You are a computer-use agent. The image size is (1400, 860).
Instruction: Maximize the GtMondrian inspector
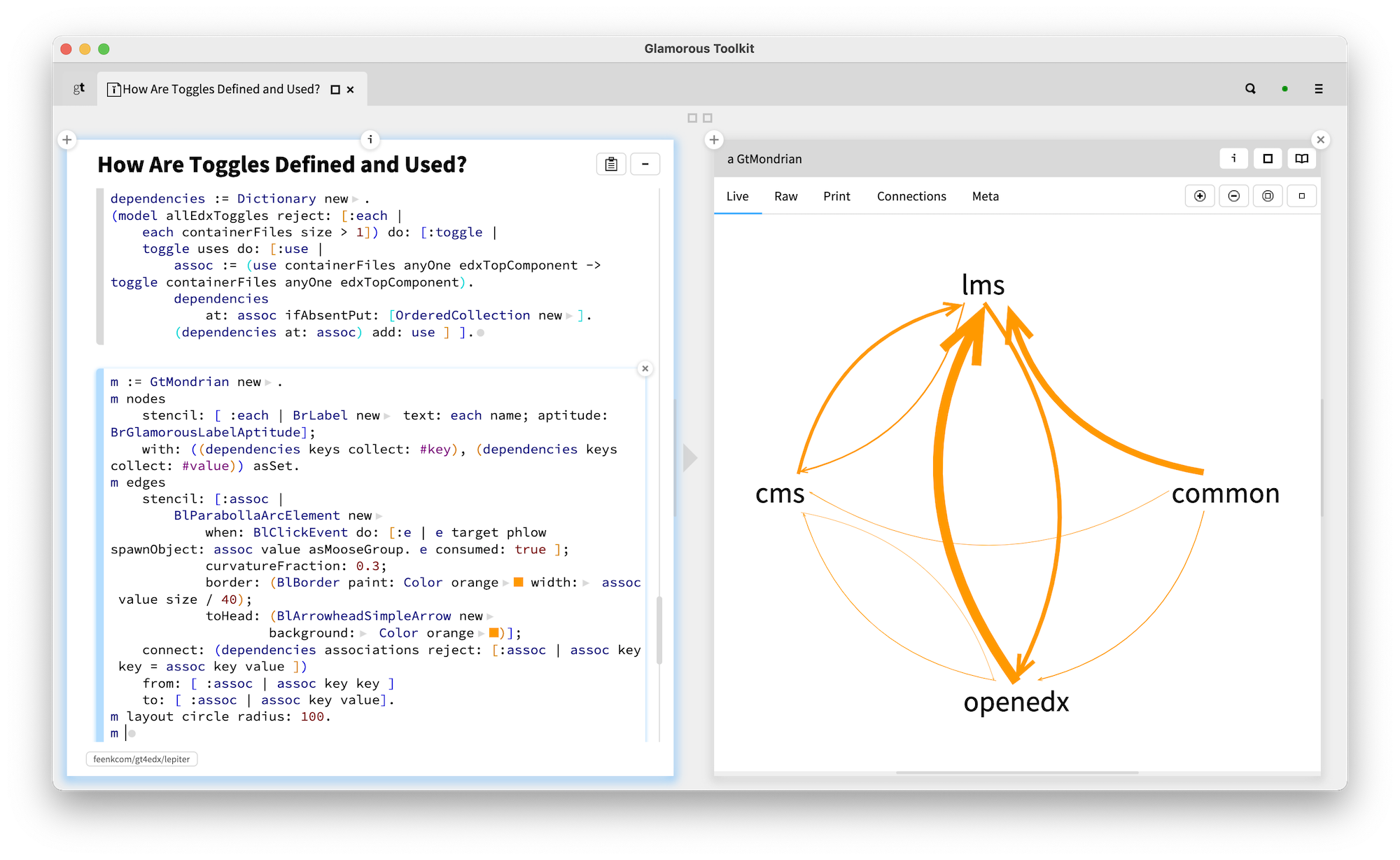[x=1268, y=158]
